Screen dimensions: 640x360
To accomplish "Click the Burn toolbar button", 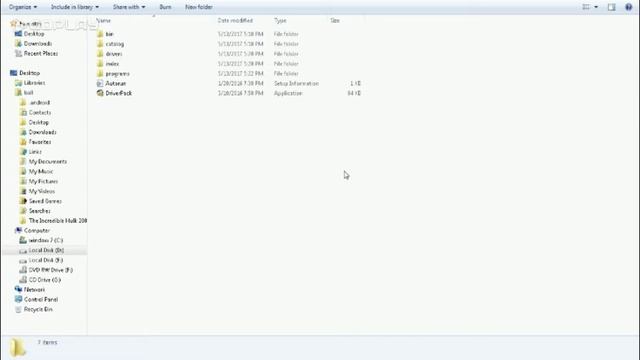I will (165, 7).
